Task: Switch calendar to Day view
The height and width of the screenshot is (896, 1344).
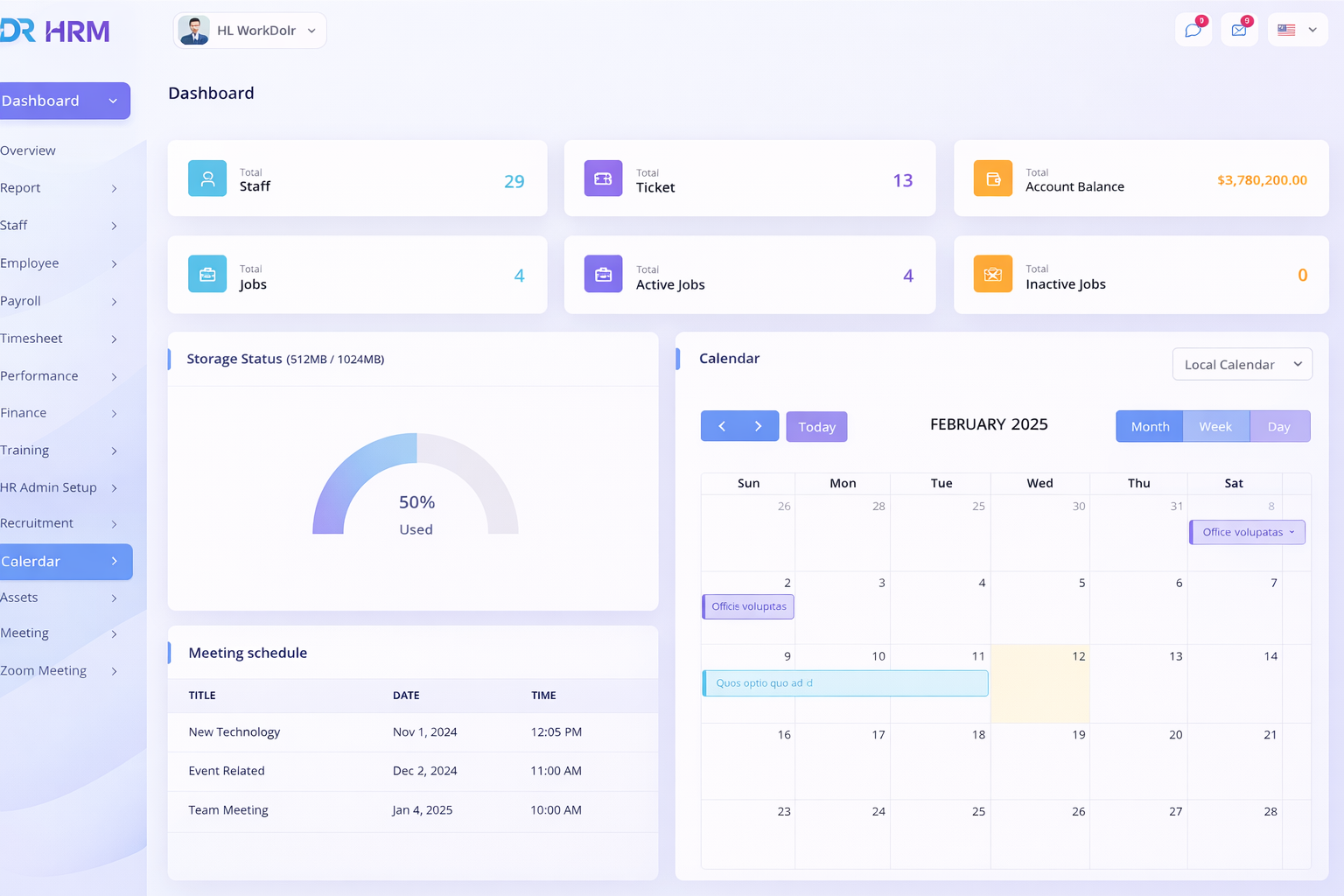Action: pyautogui.click(x=1278, y=426)
